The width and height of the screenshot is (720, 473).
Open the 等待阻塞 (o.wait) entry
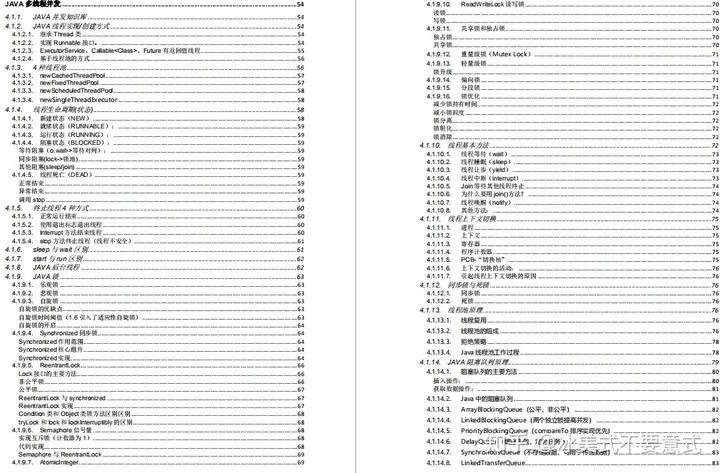pos(162,150)
